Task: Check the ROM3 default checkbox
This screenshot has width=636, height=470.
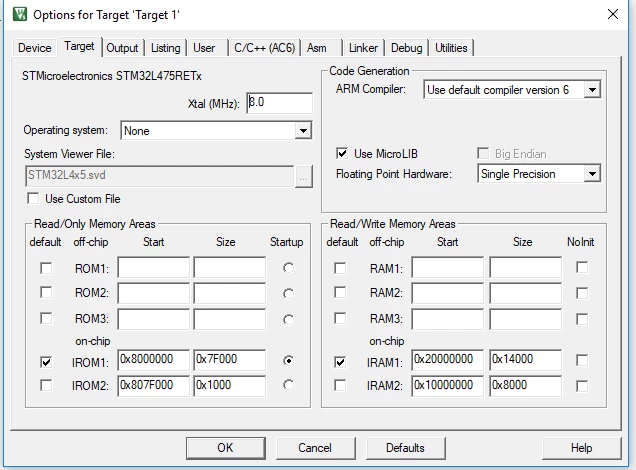Action: pyautogui.click(x=46, y=318)
